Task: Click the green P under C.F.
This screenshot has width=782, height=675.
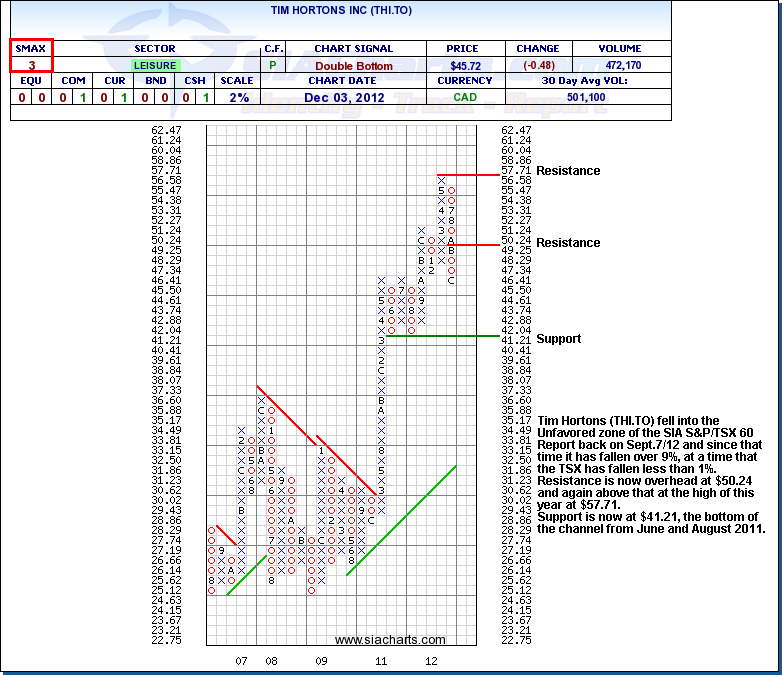Action: tap(273, 66)
